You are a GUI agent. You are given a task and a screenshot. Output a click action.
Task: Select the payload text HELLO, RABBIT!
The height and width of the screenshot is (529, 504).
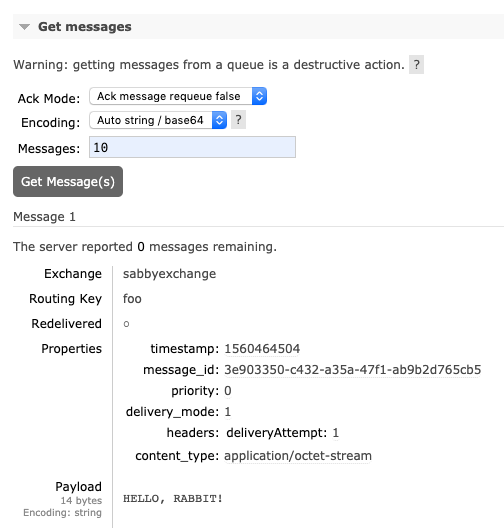click(173, 499)
